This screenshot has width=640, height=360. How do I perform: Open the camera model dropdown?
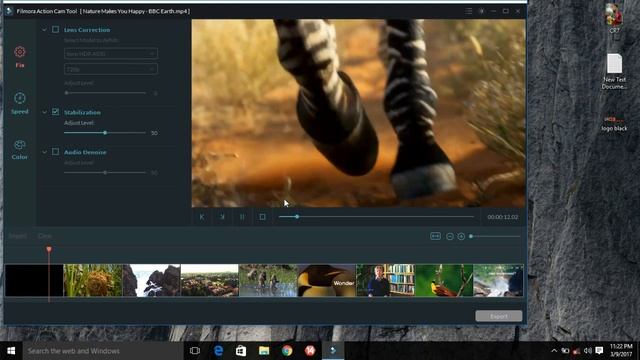111,53
